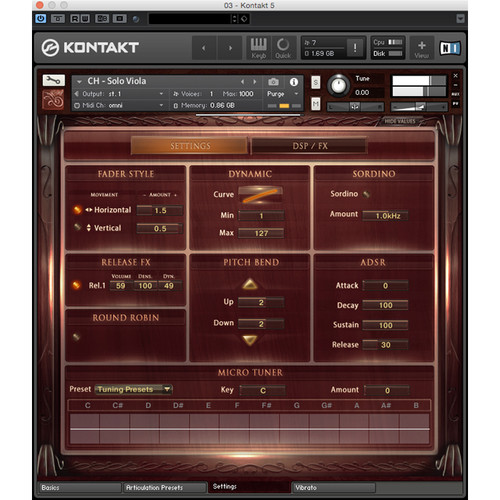
Task: Enable Vertical fader movement
Action: (77, 227)
